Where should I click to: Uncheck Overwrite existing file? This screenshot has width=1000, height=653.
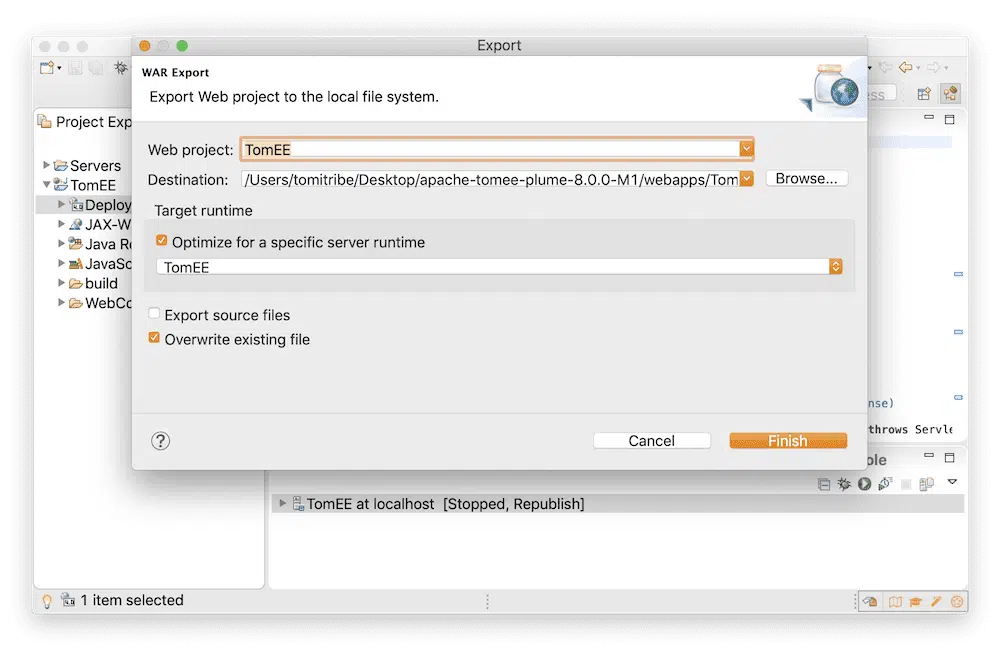tap(154, 339)
